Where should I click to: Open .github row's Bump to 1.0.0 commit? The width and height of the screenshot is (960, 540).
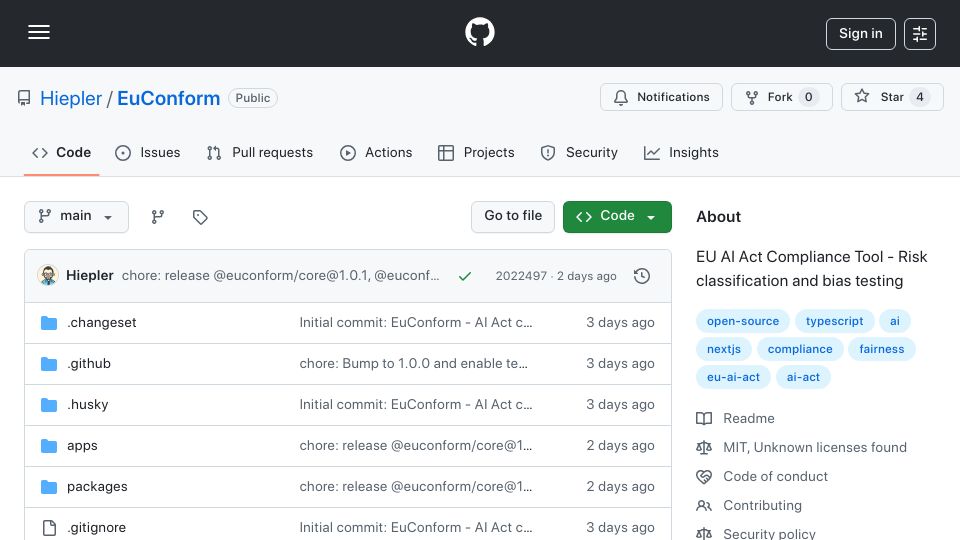[413, 364]
